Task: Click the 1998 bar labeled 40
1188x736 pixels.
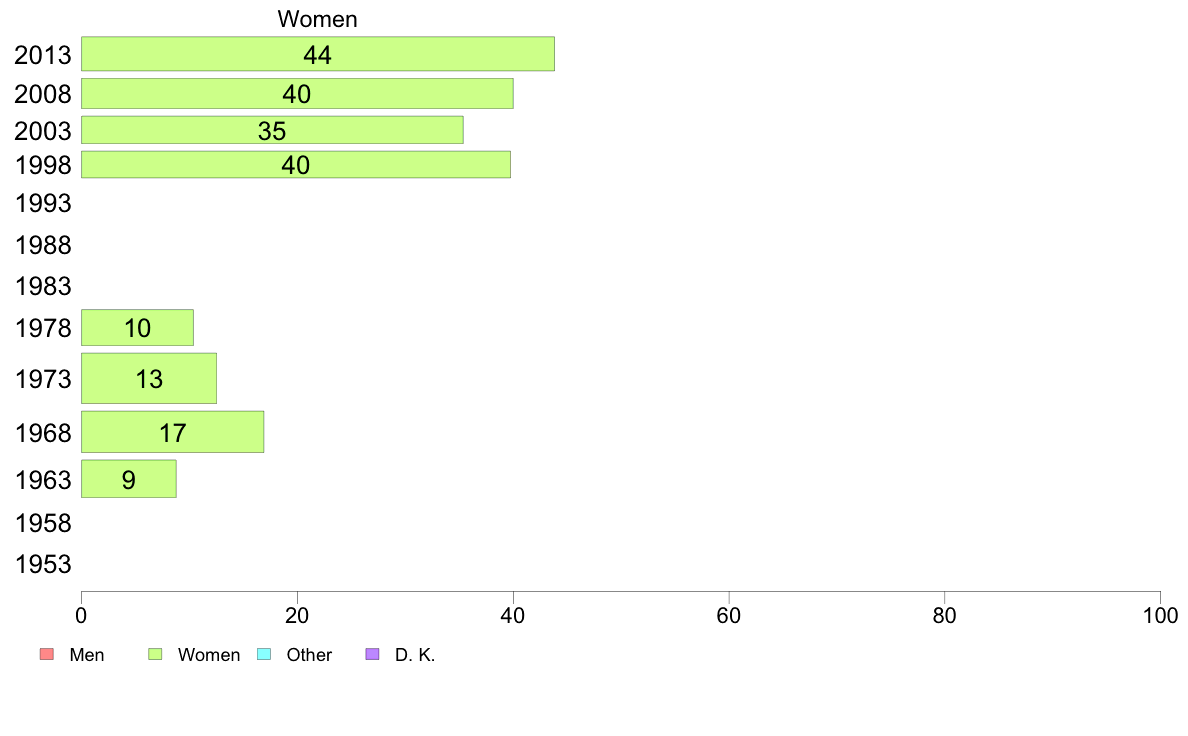Action: click(x=296, y=164)
